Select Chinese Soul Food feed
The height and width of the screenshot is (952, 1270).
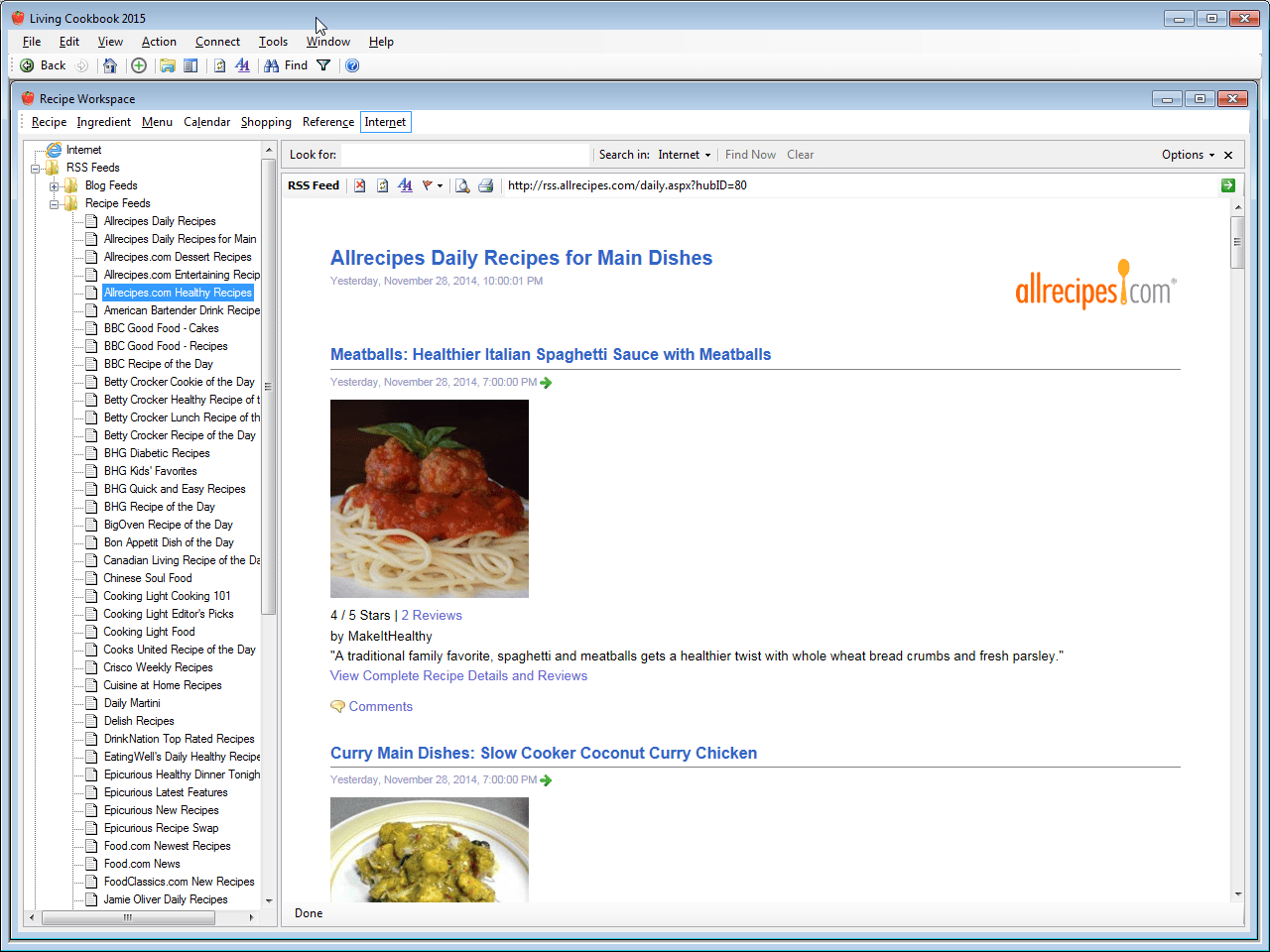148,578
